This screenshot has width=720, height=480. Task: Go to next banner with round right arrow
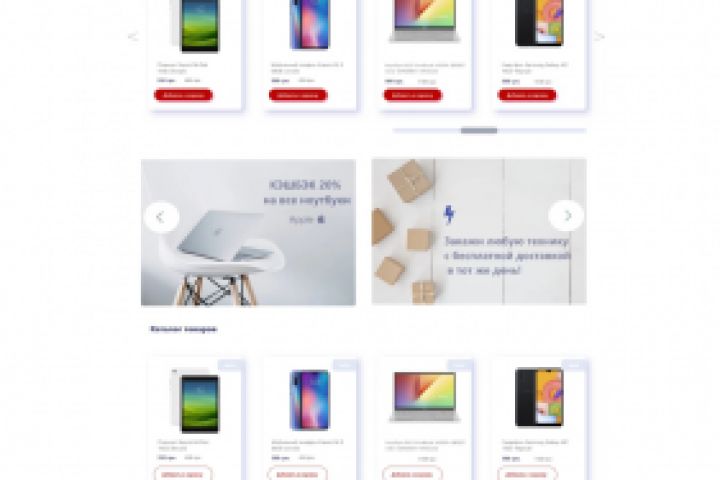(567, 215)
